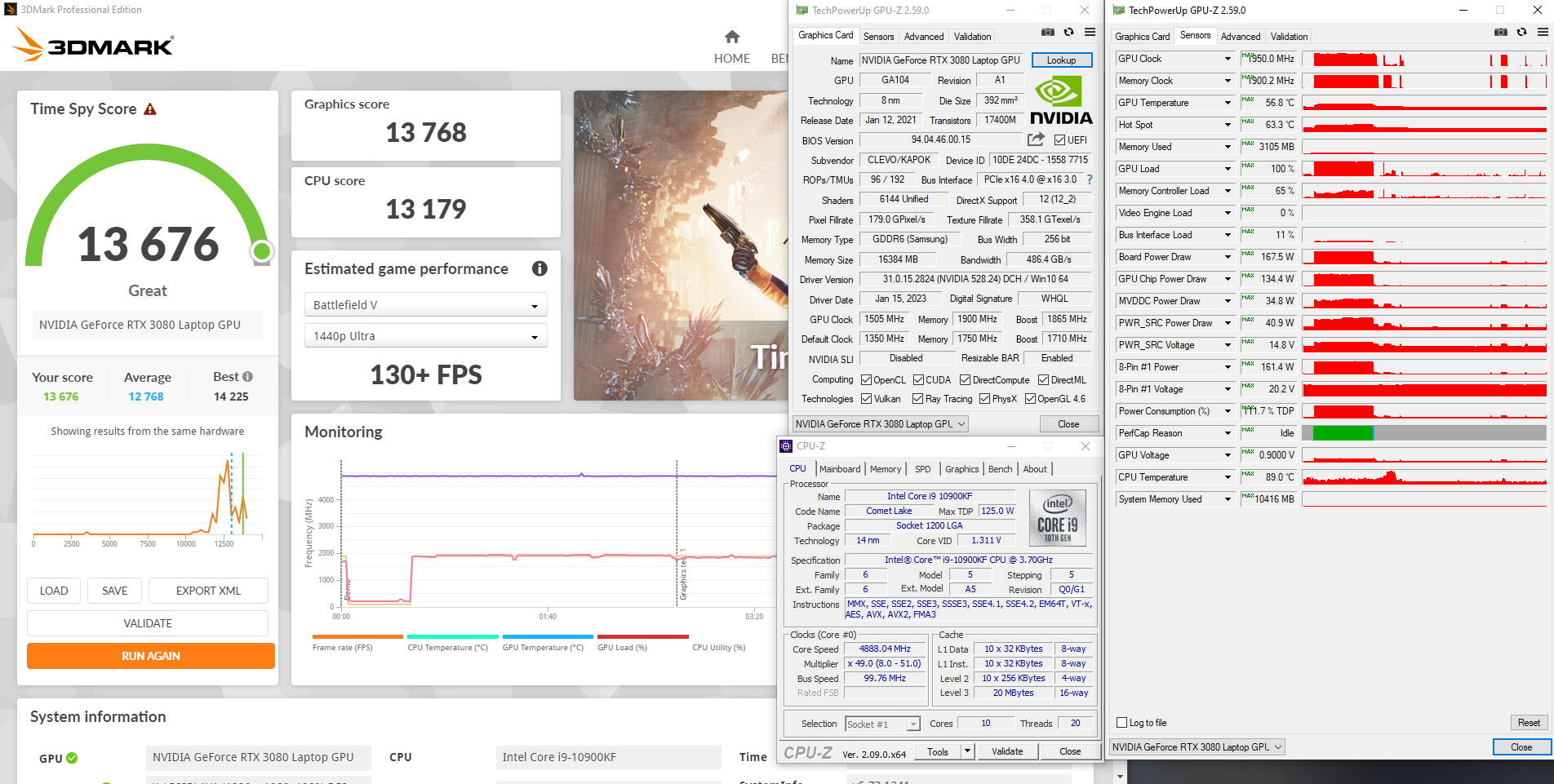The image size is (1554, 784).
Task: Toggle the DirectCompute checkbox
Action: pos(965,380)
